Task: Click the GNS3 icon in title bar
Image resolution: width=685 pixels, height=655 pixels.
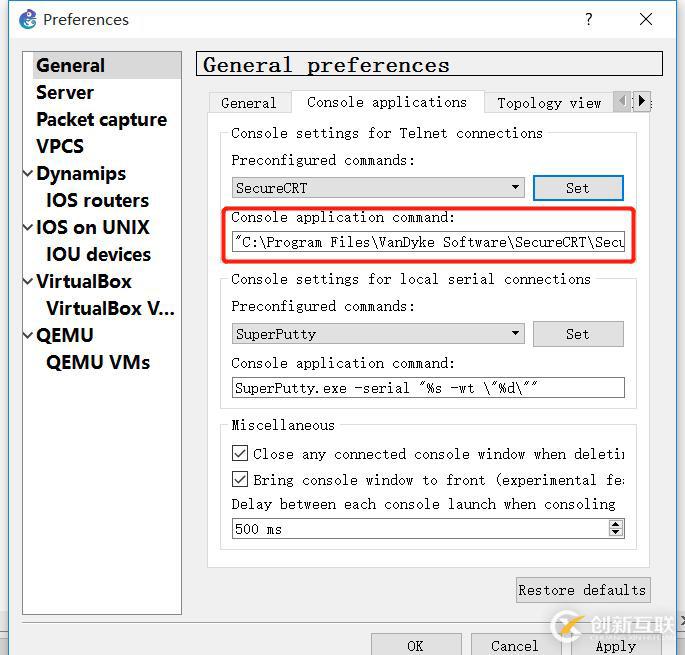Action: point(28,19)
